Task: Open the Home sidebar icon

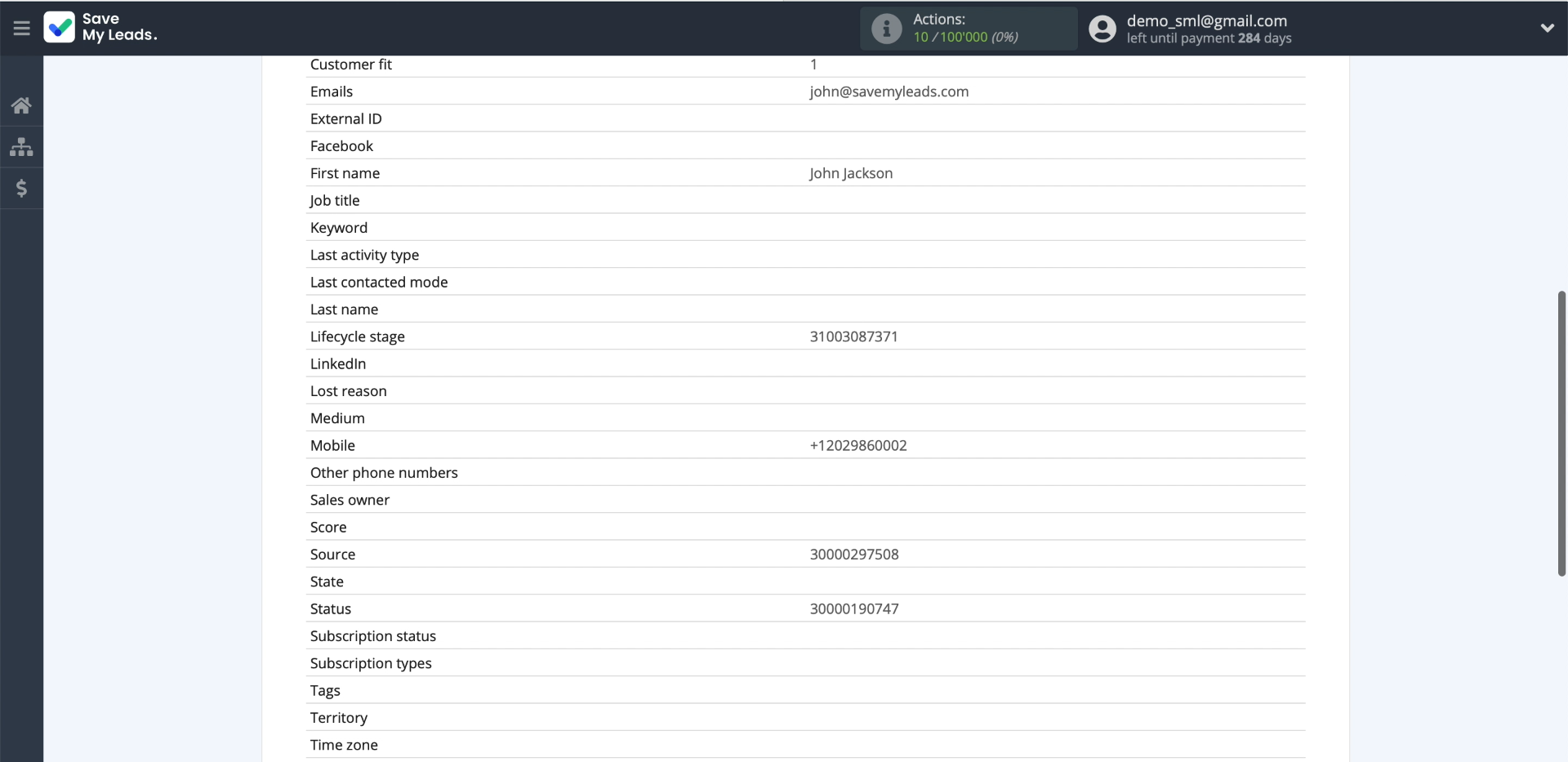Action: 21,105
